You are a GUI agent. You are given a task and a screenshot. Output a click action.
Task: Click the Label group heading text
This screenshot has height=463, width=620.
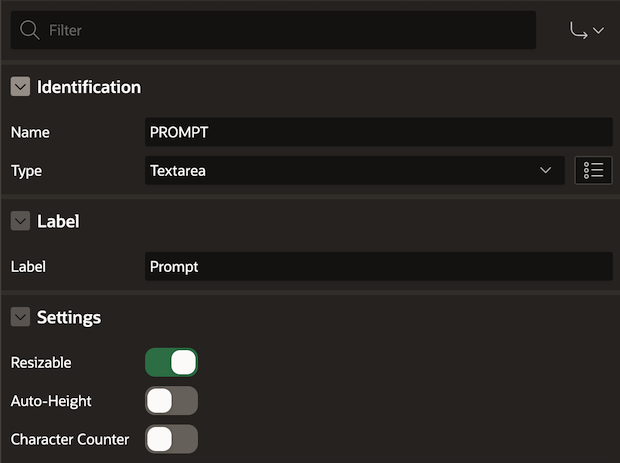(x=58, y=222)
